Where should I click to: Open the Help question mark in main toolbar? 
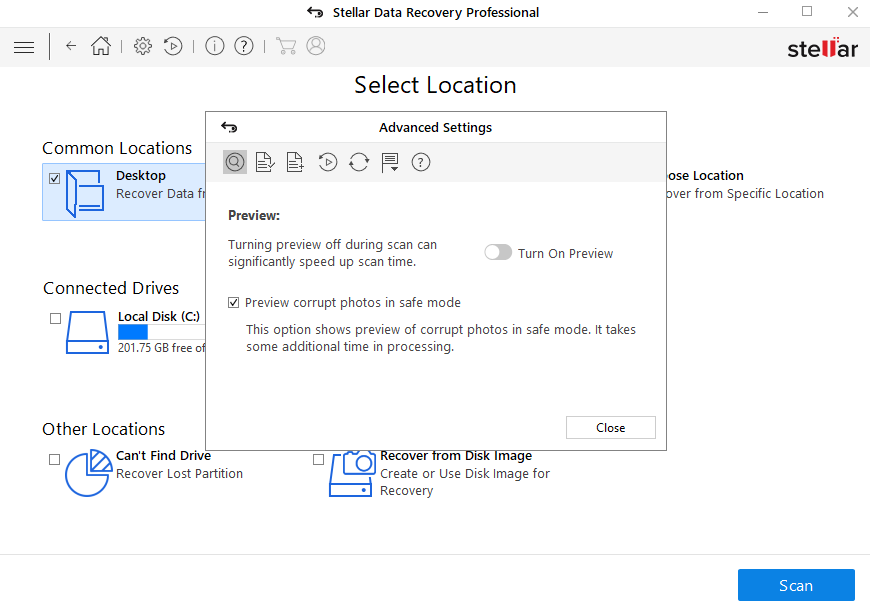(x=244, y=46)
